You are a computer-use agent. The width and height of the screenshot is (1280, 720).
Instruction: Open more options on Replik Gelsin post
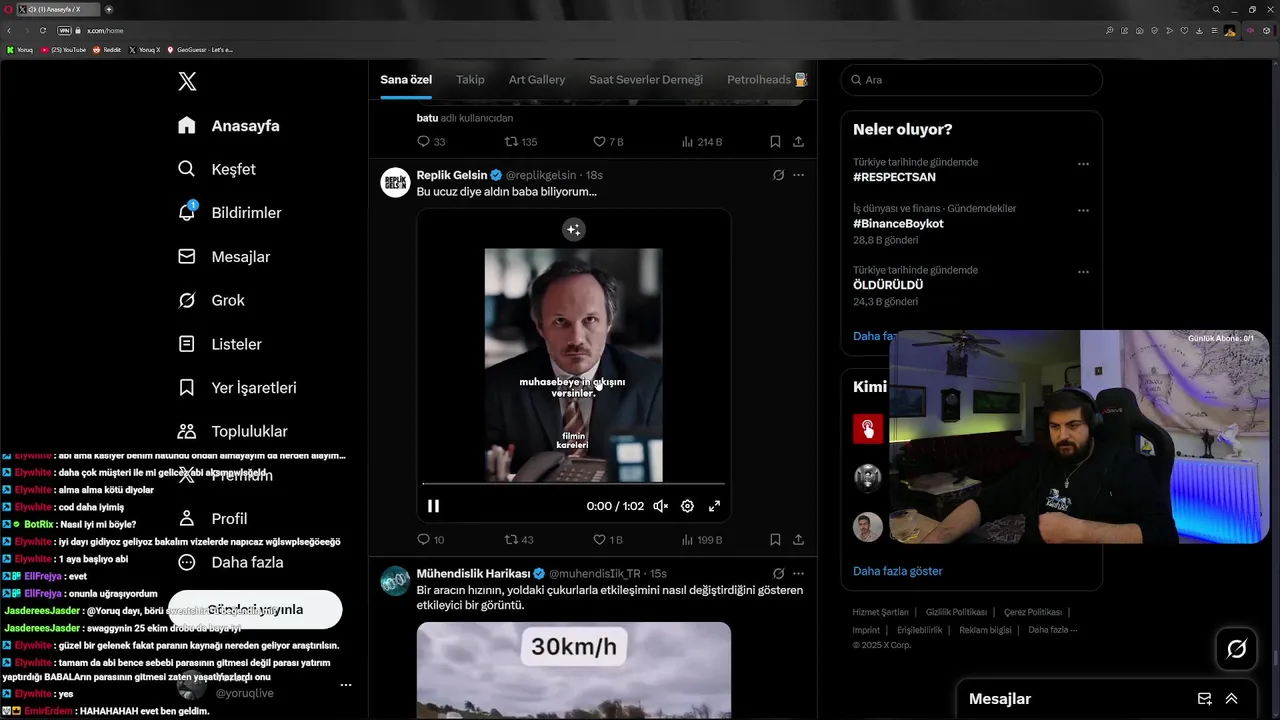[x=798, y=175]
